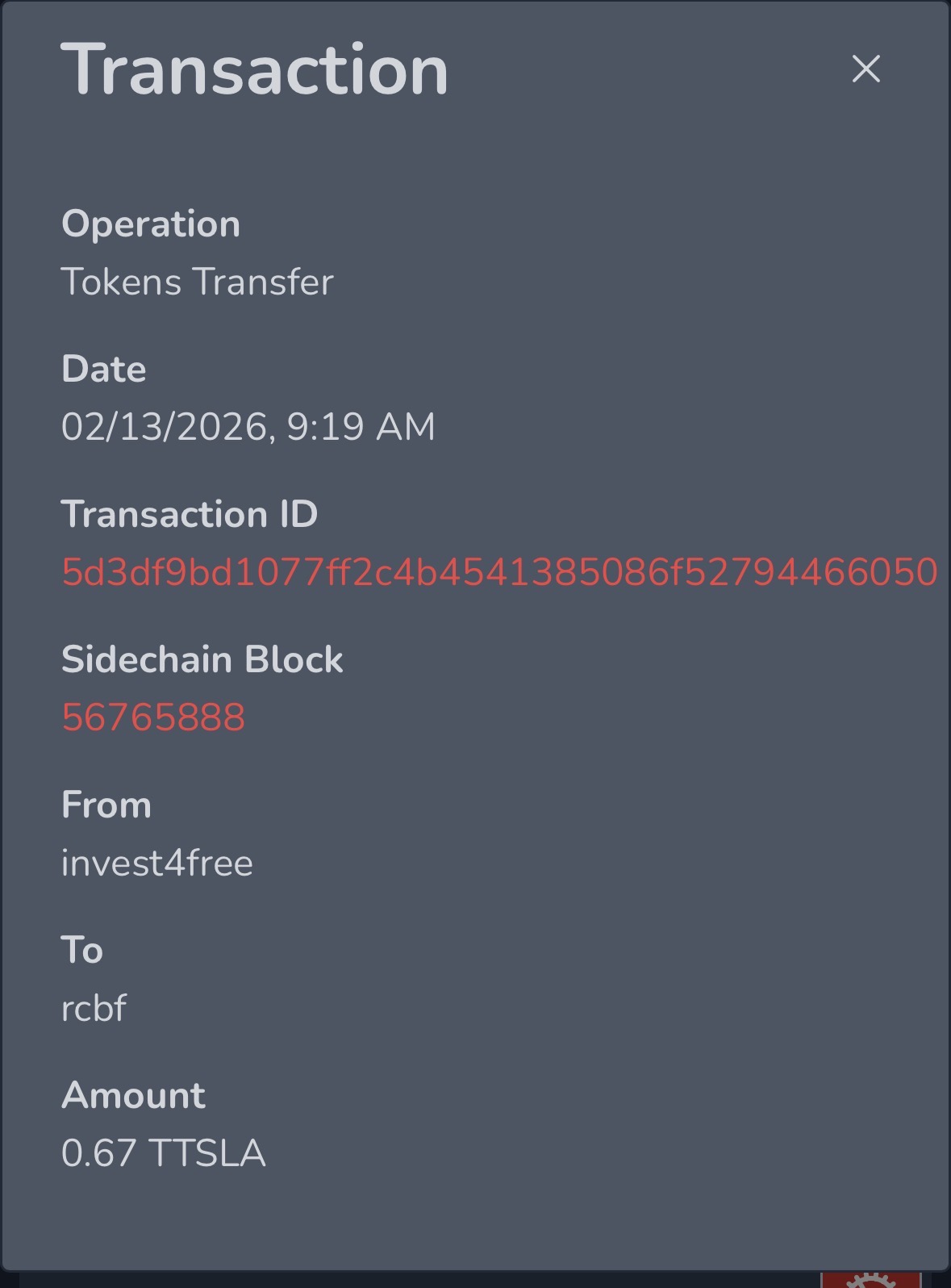Click the 0.67 amount number
The image size is (951, 1288).
pos(98,1153)
